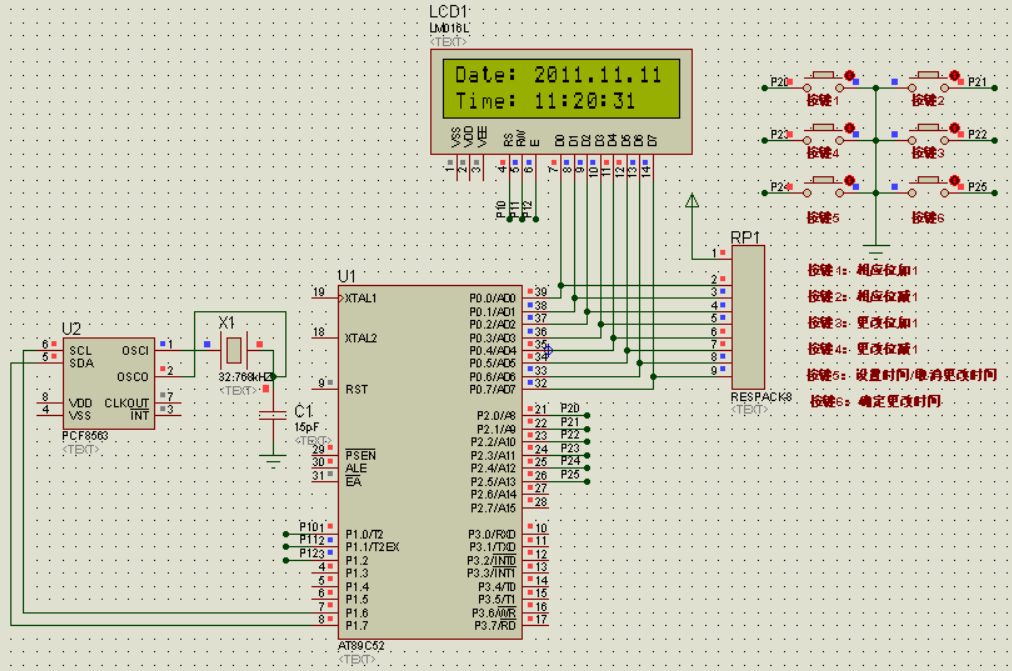Select the 按键5 description text line
1012x671 pixels.
902,375
